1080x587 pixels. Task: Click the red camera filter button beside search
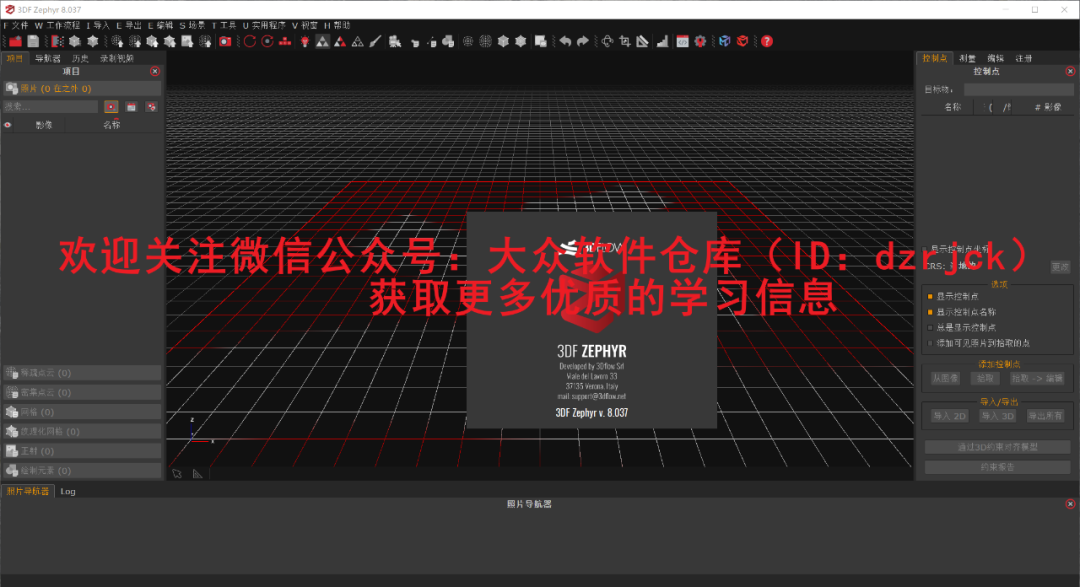(x=111, y=107)
